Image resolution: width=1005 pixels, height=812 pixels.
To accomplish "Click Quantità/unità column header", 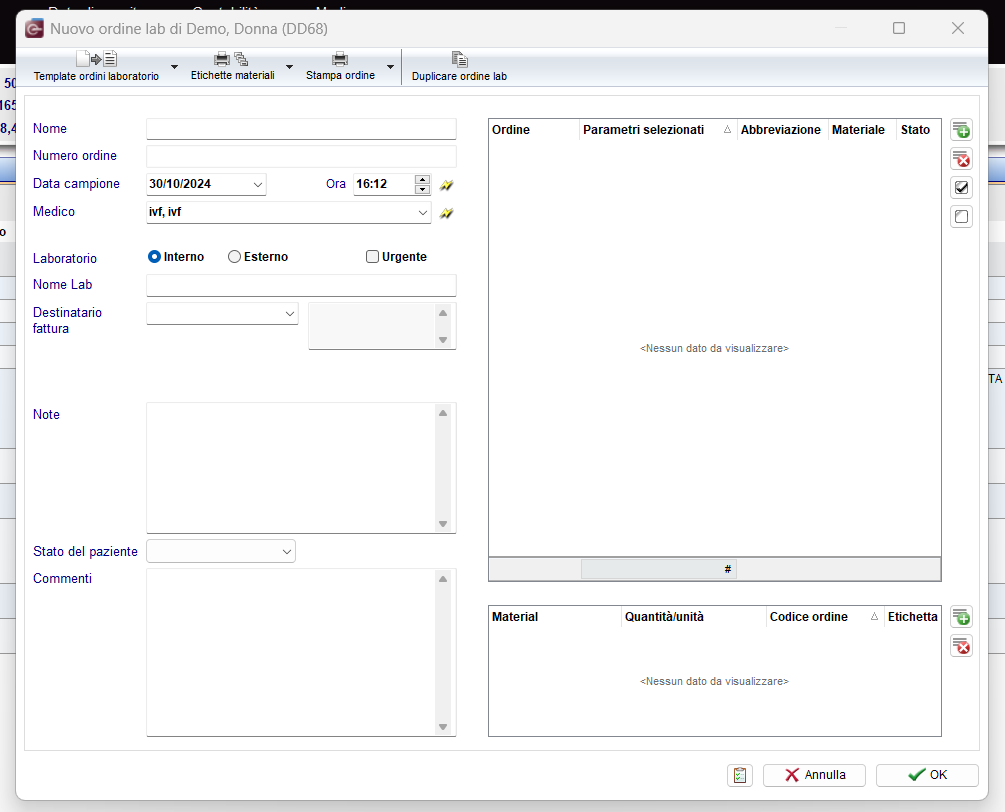I will [694, 617].
